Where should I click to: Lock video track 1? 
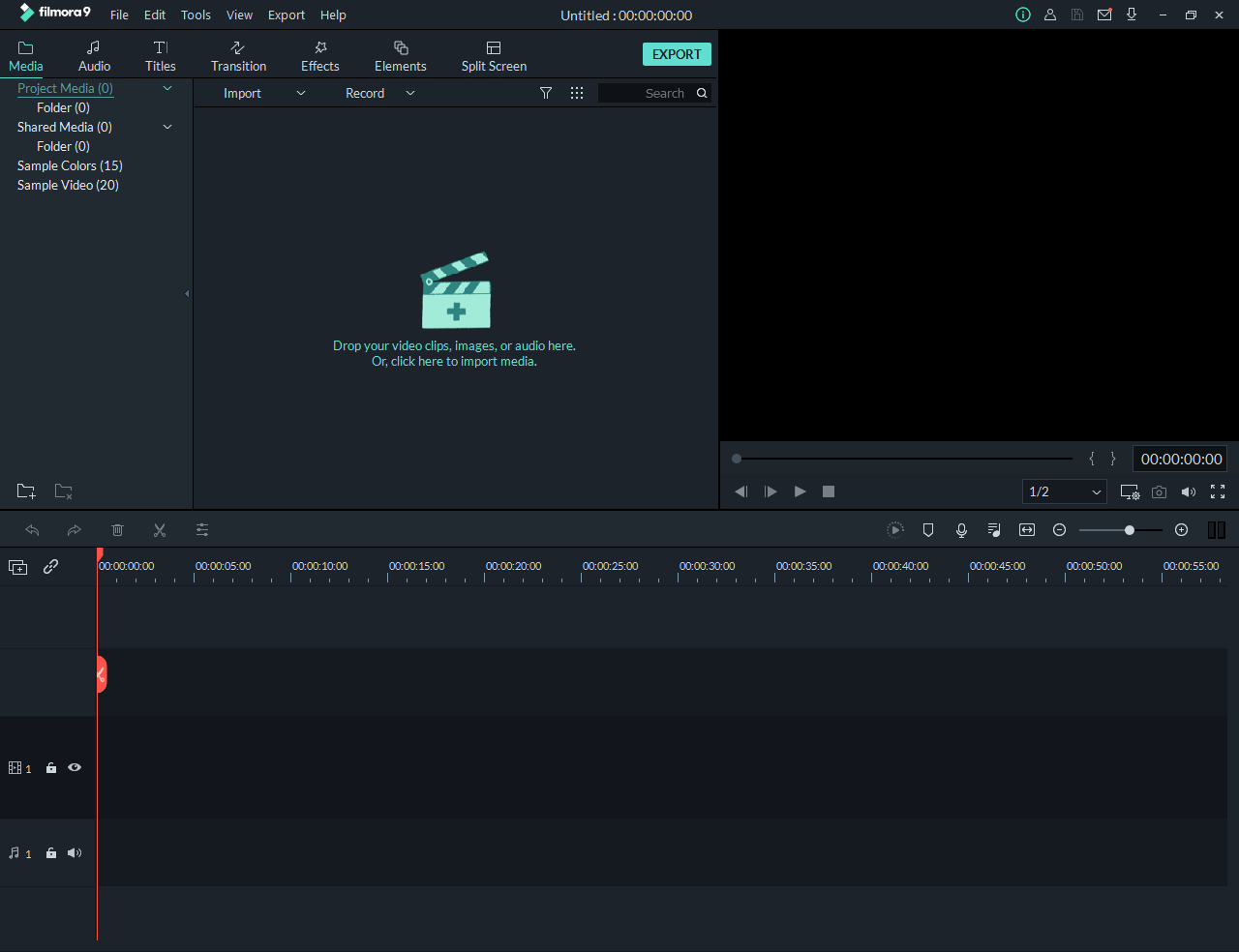[x=50, y=767]
